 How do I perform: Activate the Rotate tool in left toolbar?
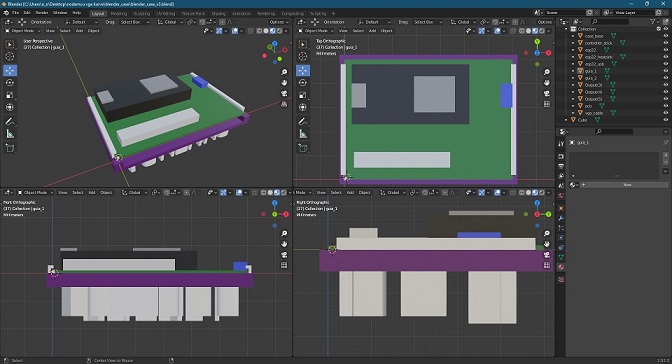coord(10,82)
